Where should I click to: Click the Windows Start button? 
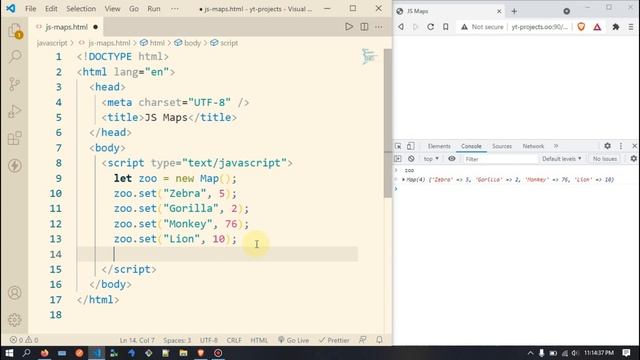tap(9, 353)
